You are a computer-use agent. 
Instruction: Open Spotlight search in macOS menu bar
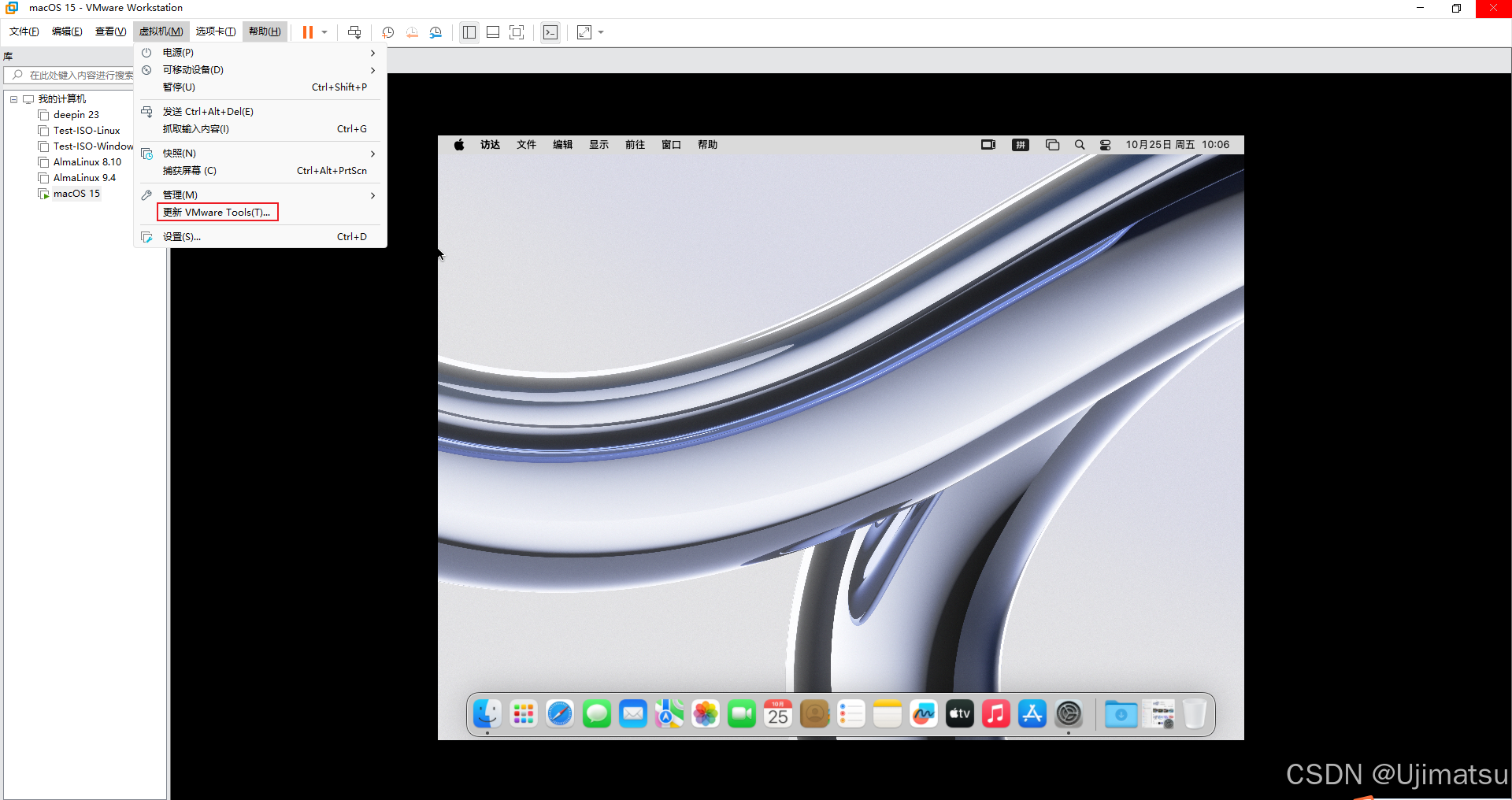coord(1080,145)
